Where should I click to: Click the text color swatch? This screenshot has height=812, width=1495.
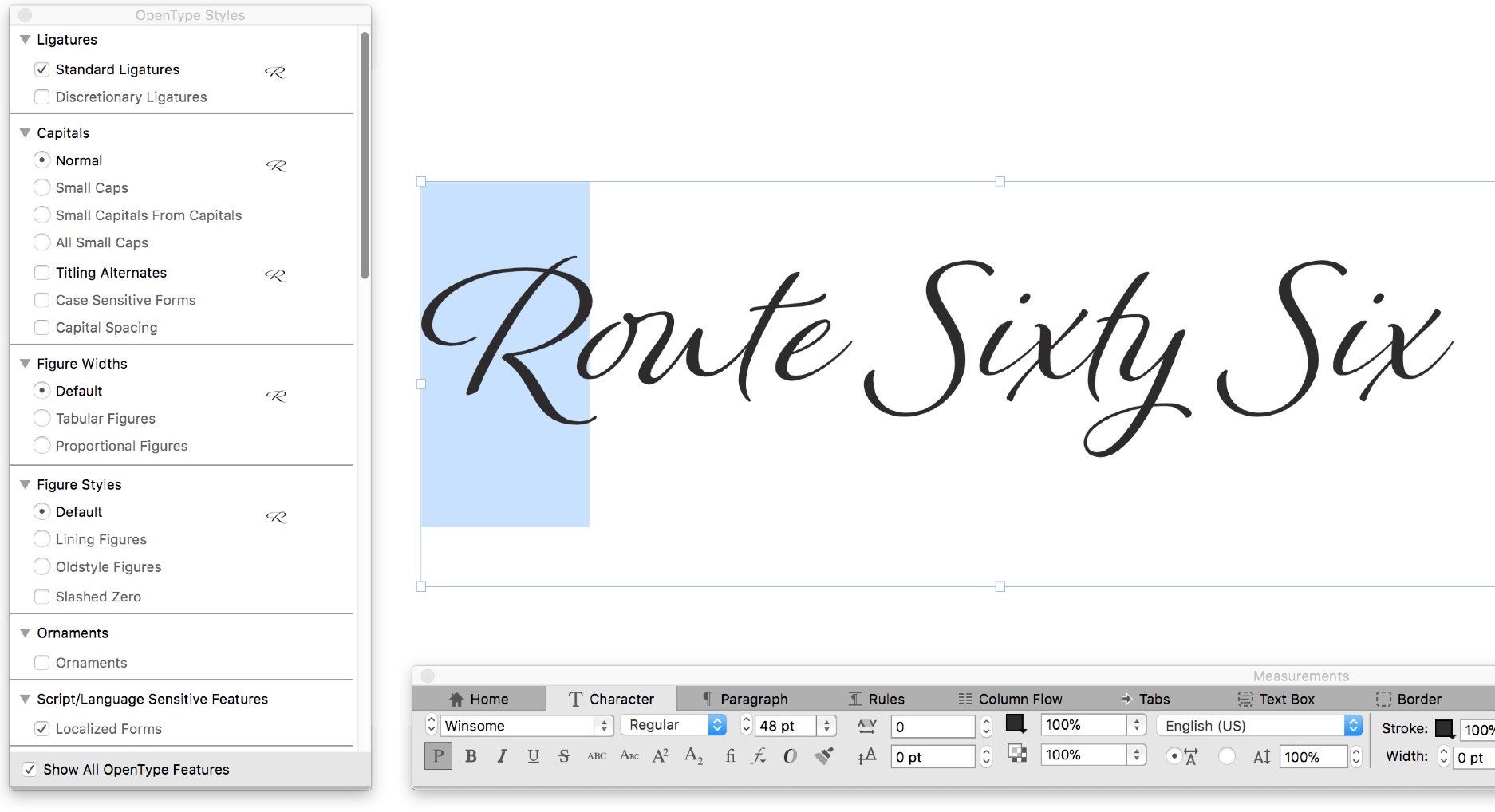[x=1015, y=724]
